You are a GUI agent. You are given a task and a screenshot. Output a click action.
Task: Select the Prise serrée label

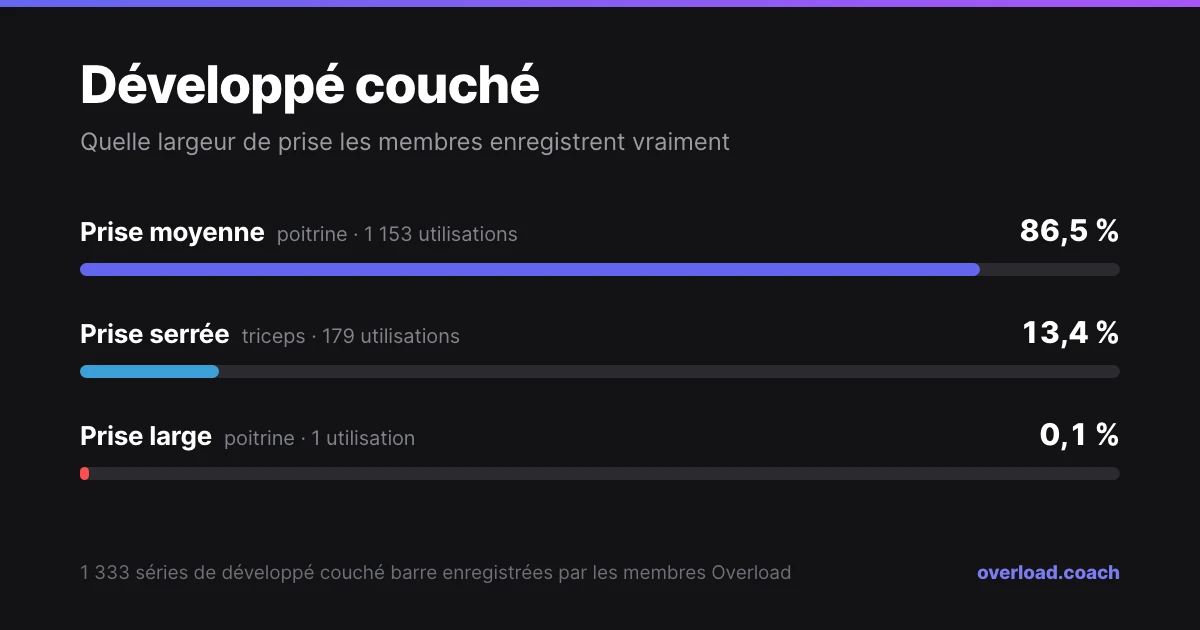click(155, 335)
